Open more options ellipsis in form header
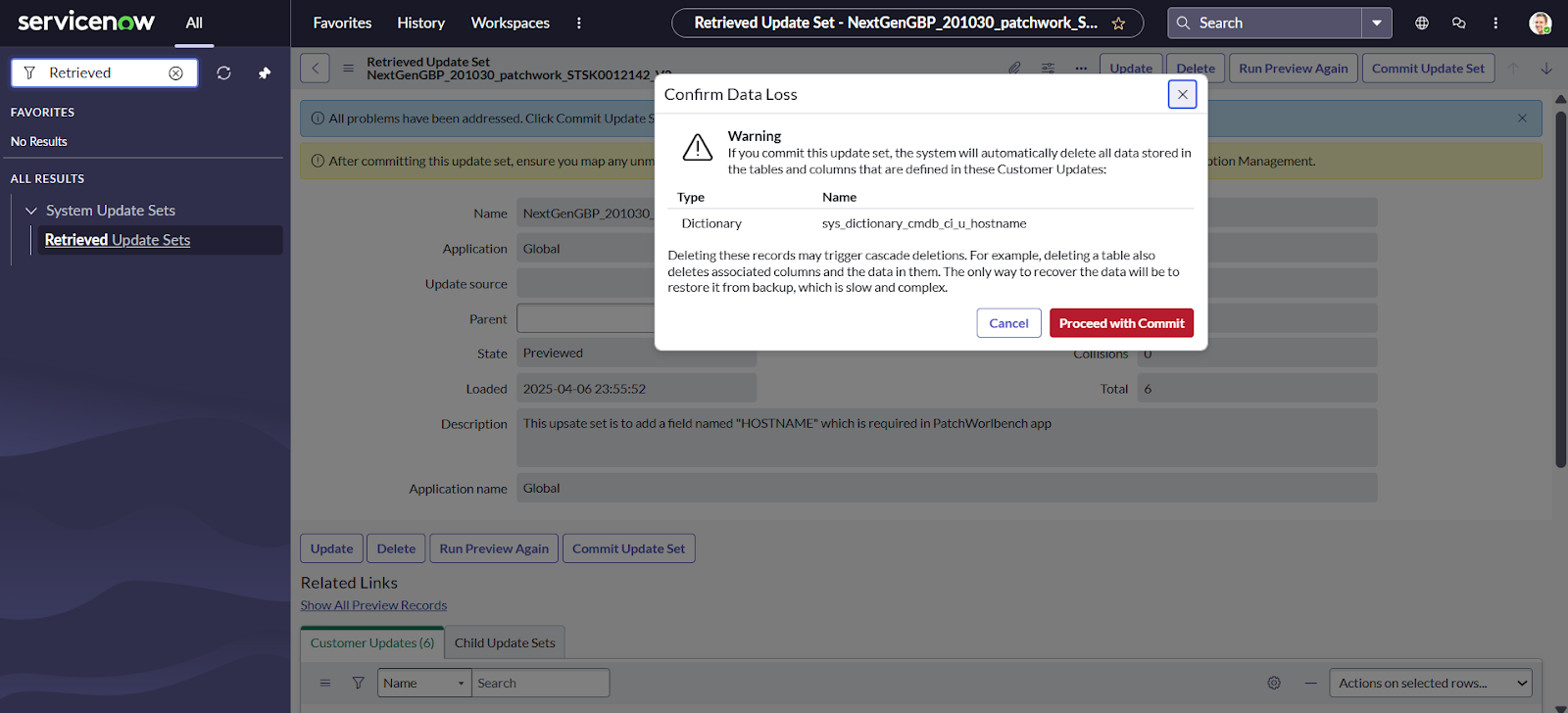 point(1081,69)
